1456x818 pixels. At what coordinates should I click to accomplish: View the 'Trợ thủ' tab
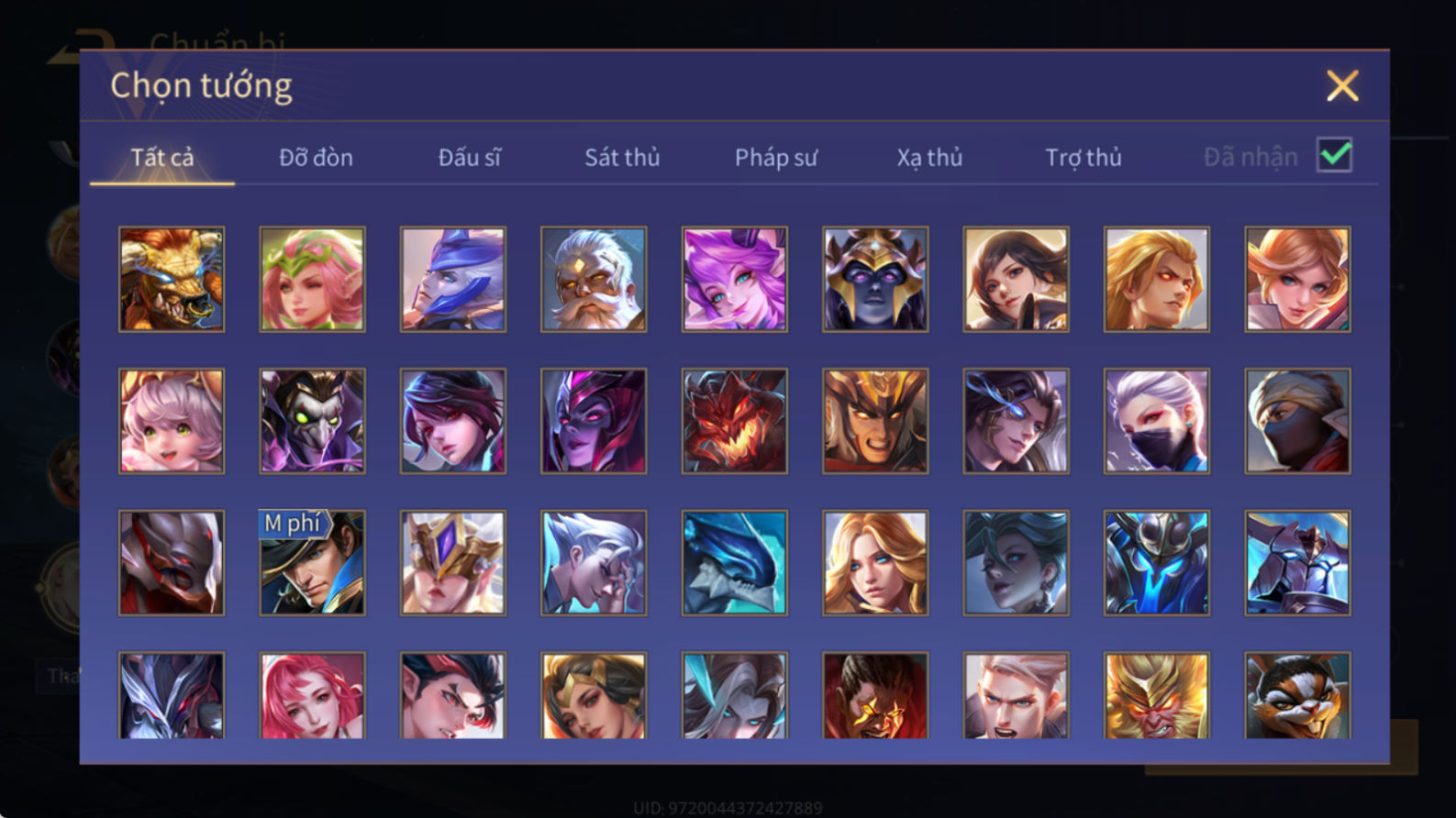click(1084, 158)
